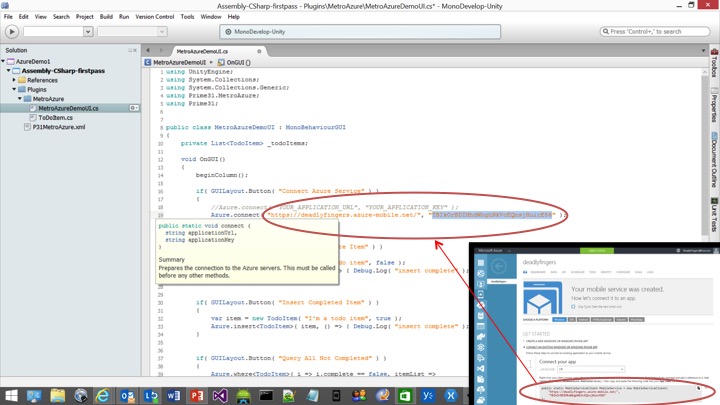Click 'deadlyfingers' heading in Azure portal
The width and height of the screenshot is (720, 405).
click(539, 262)
